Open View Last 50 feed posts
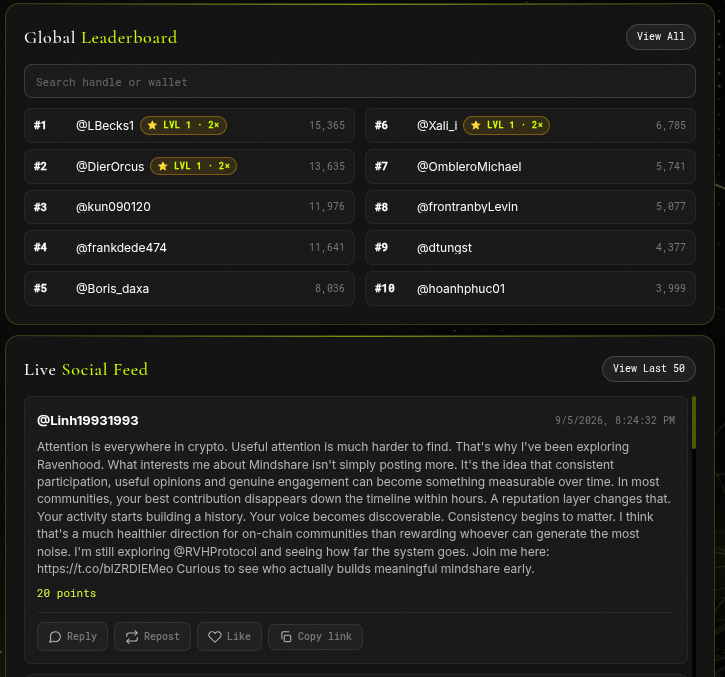This screenshot has width=725, height=677. click(648, 369)
